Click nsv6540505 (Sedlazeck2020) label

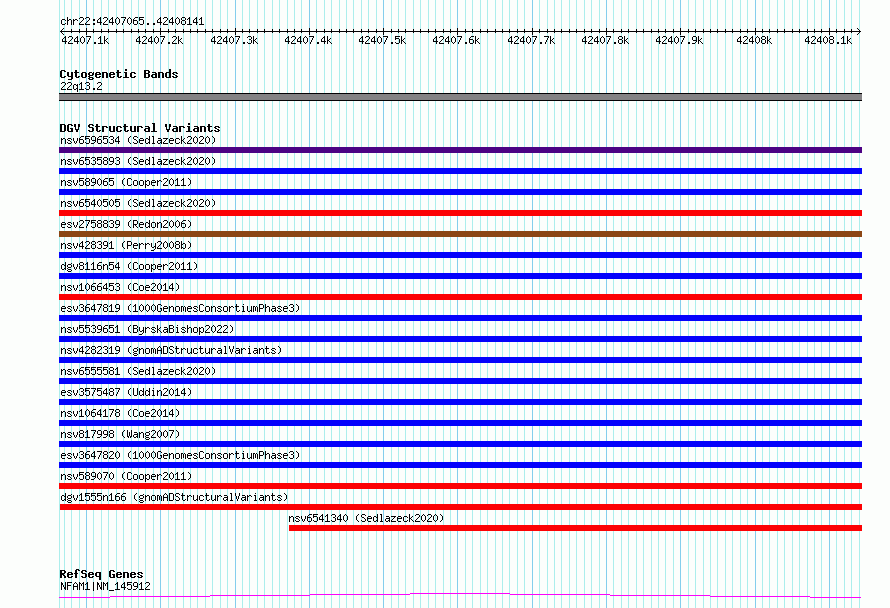point(138,203)
